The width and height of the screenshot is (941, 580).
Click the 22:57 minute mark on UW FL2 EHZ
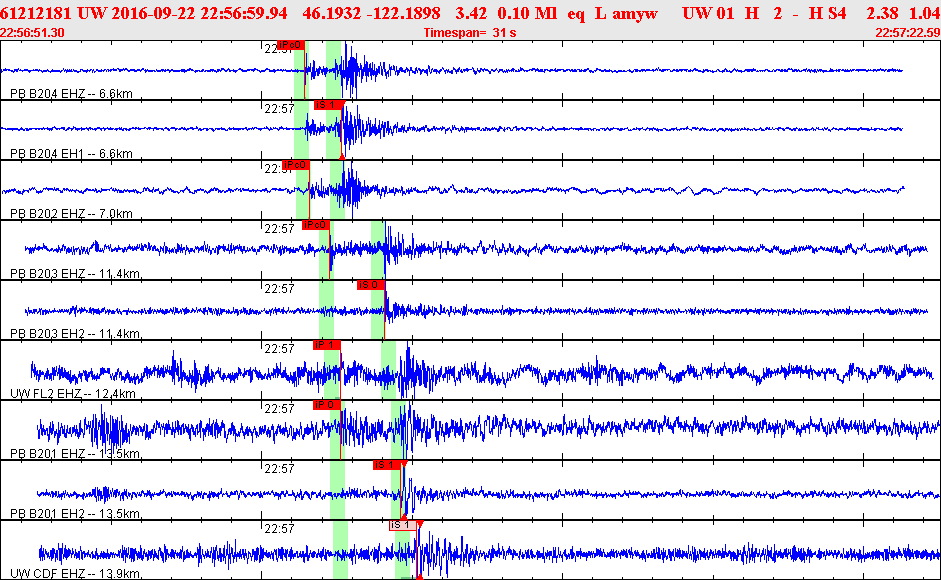pyautogui.click(x=280, y=349)
